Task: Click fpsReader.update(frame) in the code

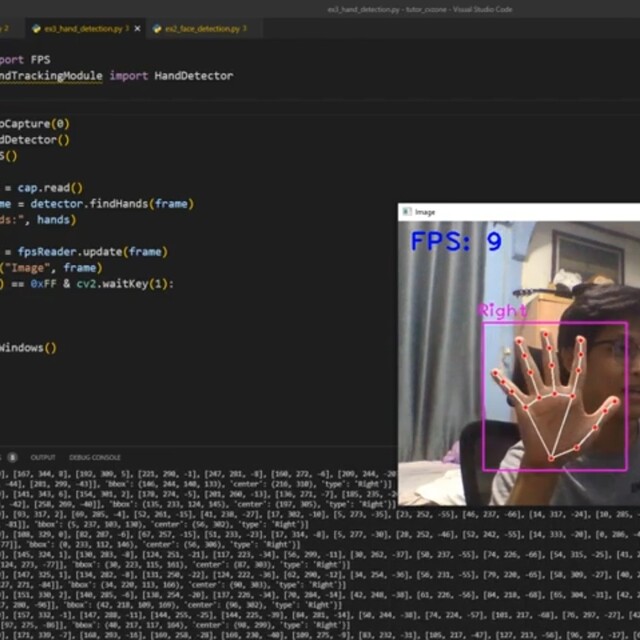Action: tap(91, 251)
